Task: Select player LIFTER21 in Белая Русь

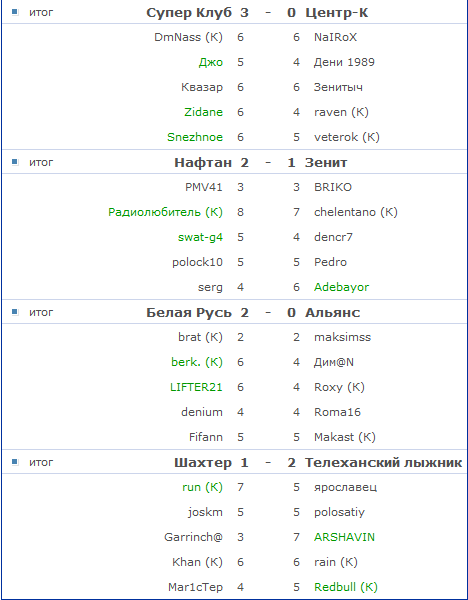Action: 196,387
